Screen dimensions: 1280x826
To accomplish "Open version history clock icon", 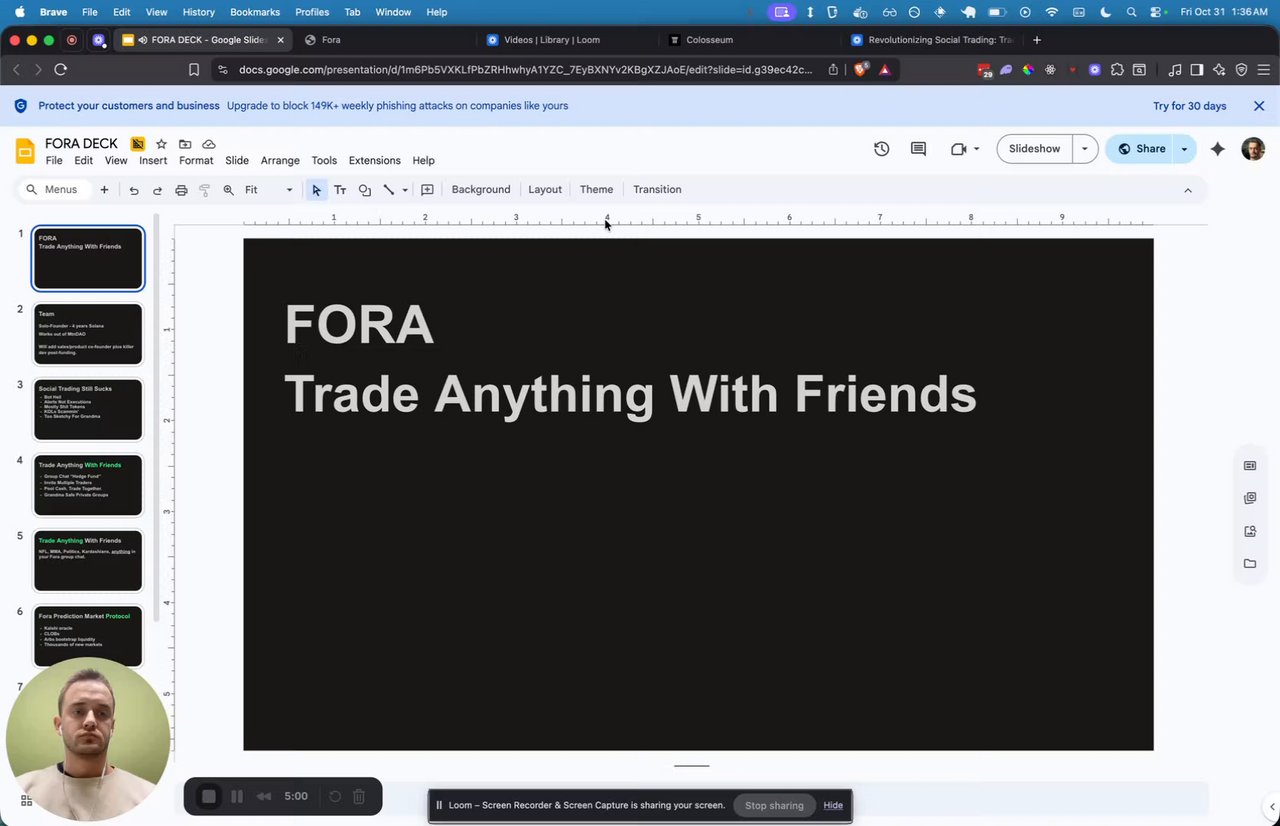I will pos(881,149).
